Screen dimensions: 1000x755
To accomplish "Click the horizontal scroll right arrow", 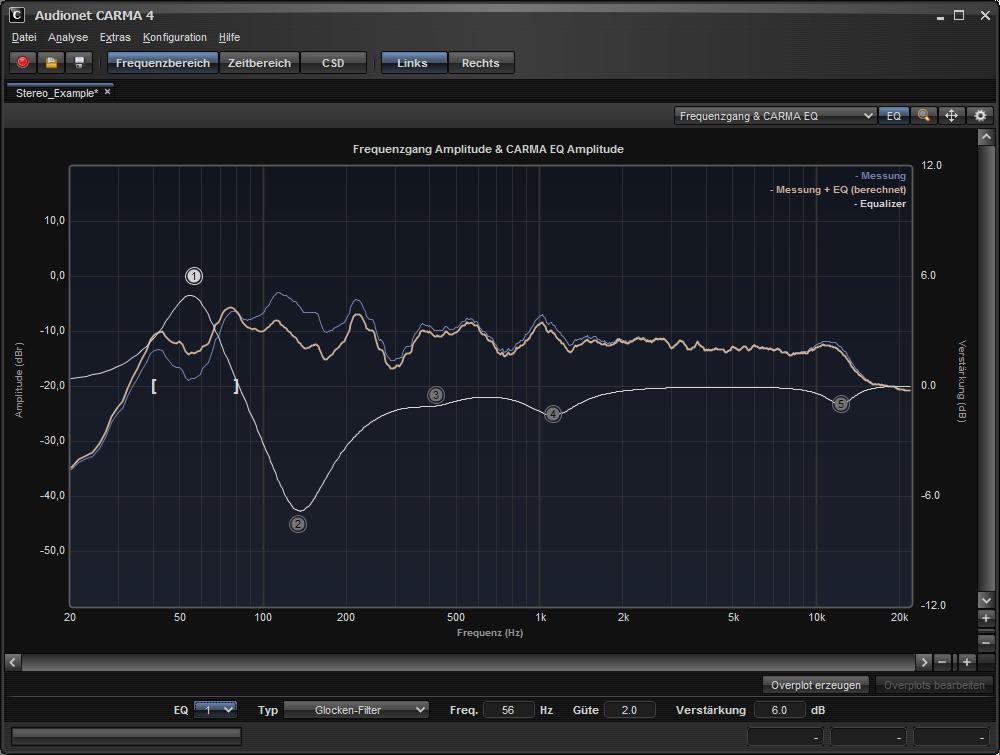I will [923, 662].
